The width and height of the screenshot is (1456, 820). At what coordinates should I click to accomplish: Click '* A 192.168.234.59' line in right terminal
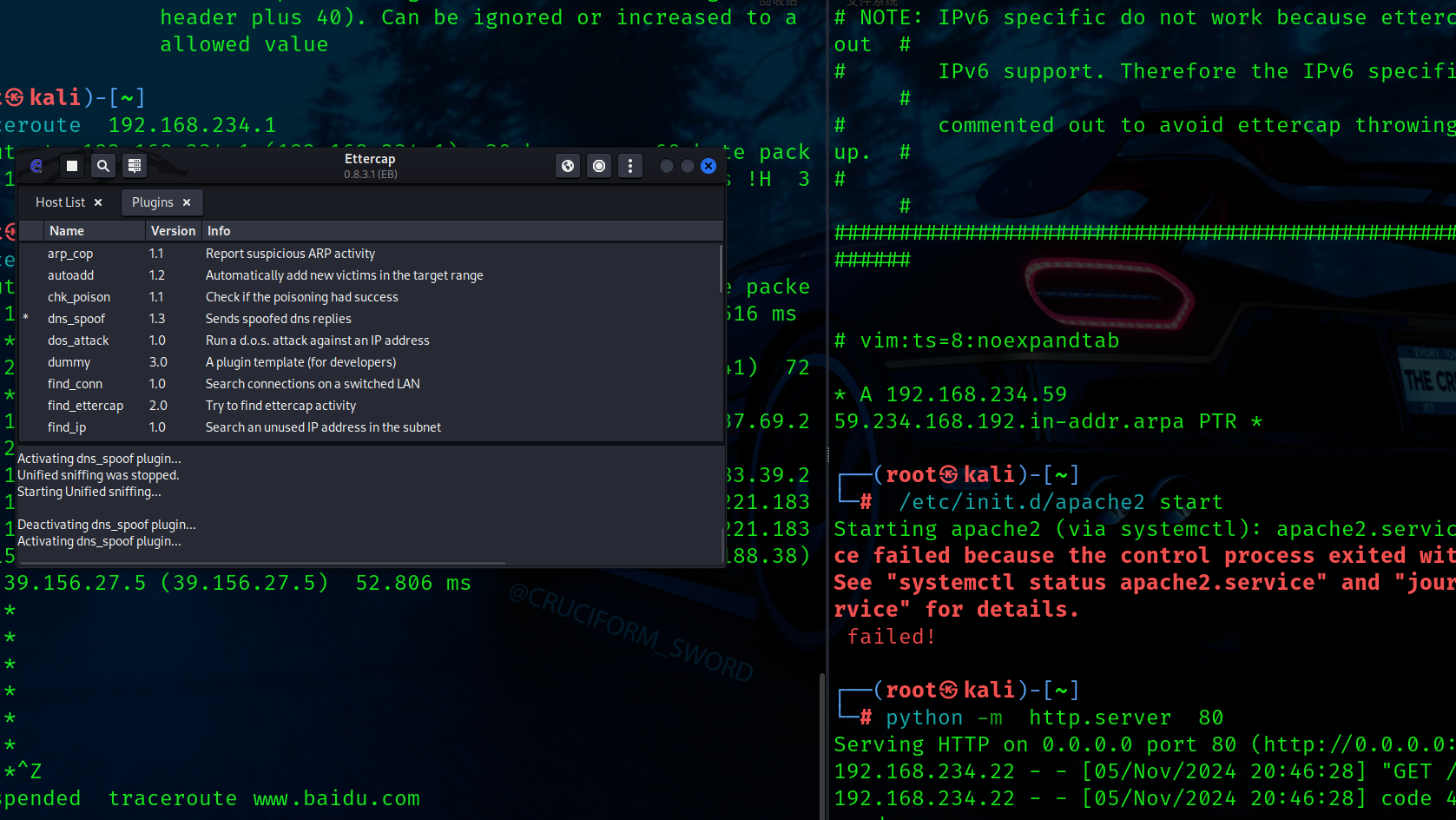coord(951,394)
